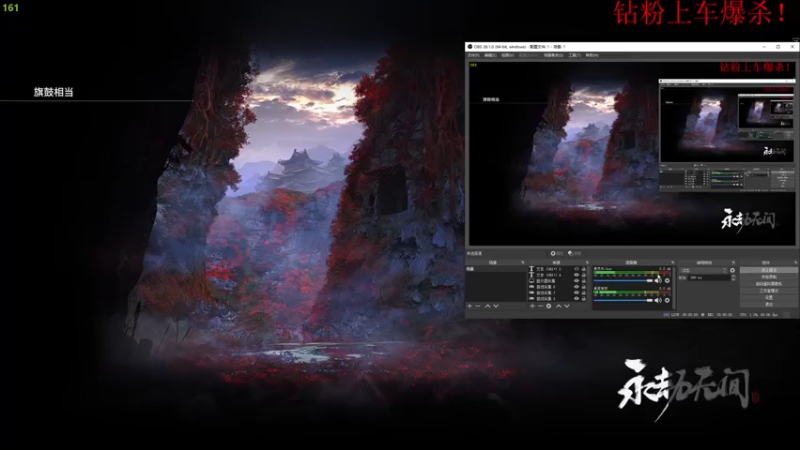
Task: Open 工具(T) menu in OBS
Action: coord(574,55)
